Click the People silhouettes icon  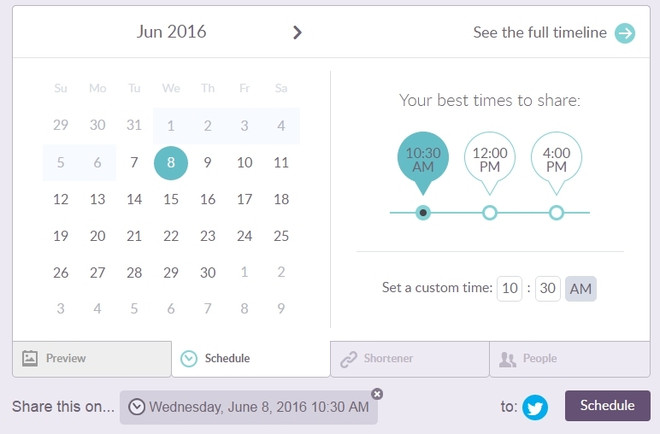tap(507, 359)
